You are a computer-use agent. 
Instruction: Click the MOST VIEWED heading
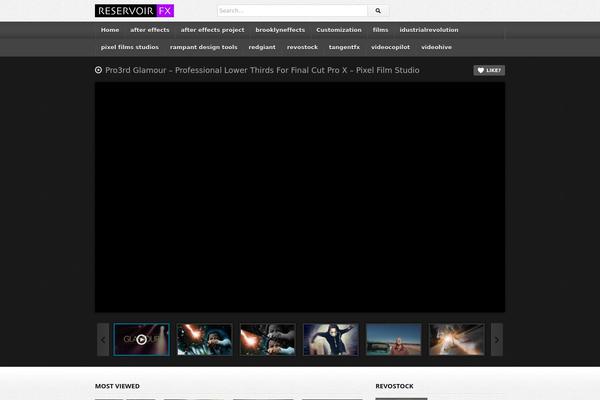[117, 386]
